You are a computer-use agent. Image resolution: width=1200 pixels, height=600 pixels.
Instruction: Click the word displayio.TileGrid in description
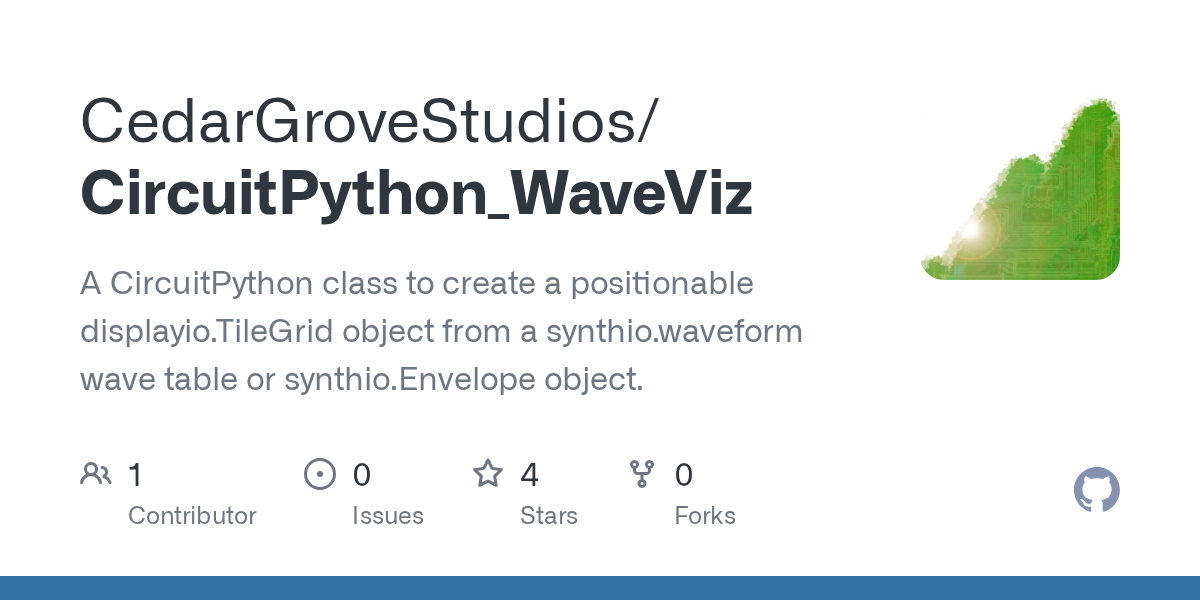tap(208, 332)
